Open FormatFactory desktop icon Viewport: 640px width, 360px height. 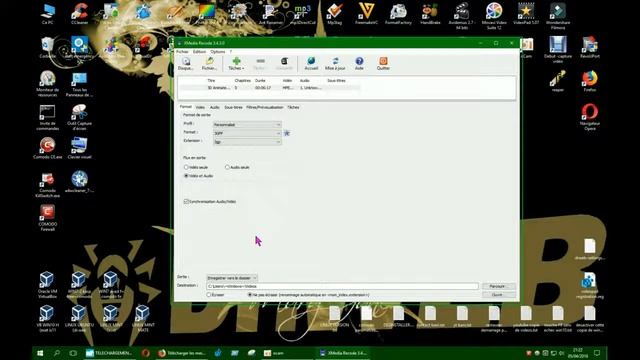(x=398, y=14)
